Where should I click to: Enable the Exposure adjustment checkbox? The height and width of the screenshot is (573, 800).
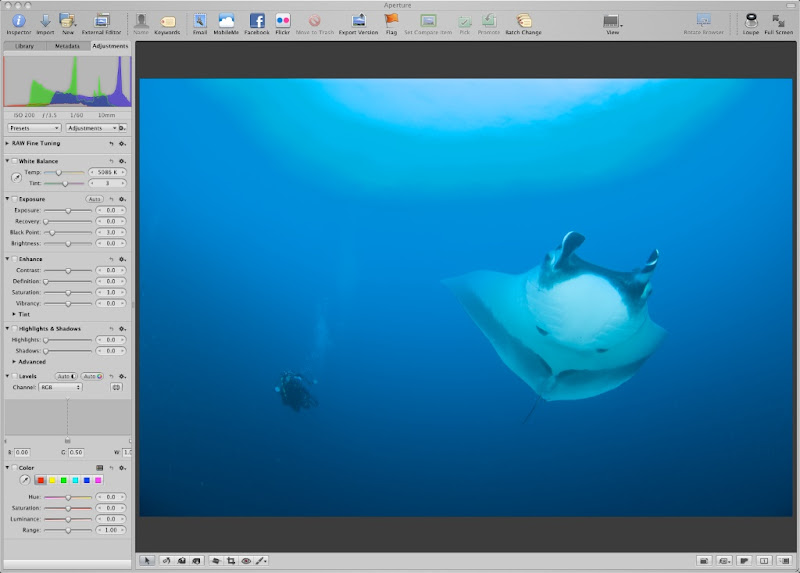15,199
